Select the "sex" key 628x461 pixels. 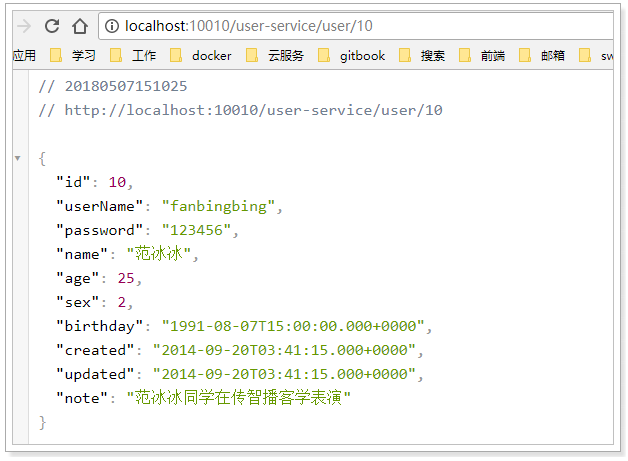click(78, 302)
